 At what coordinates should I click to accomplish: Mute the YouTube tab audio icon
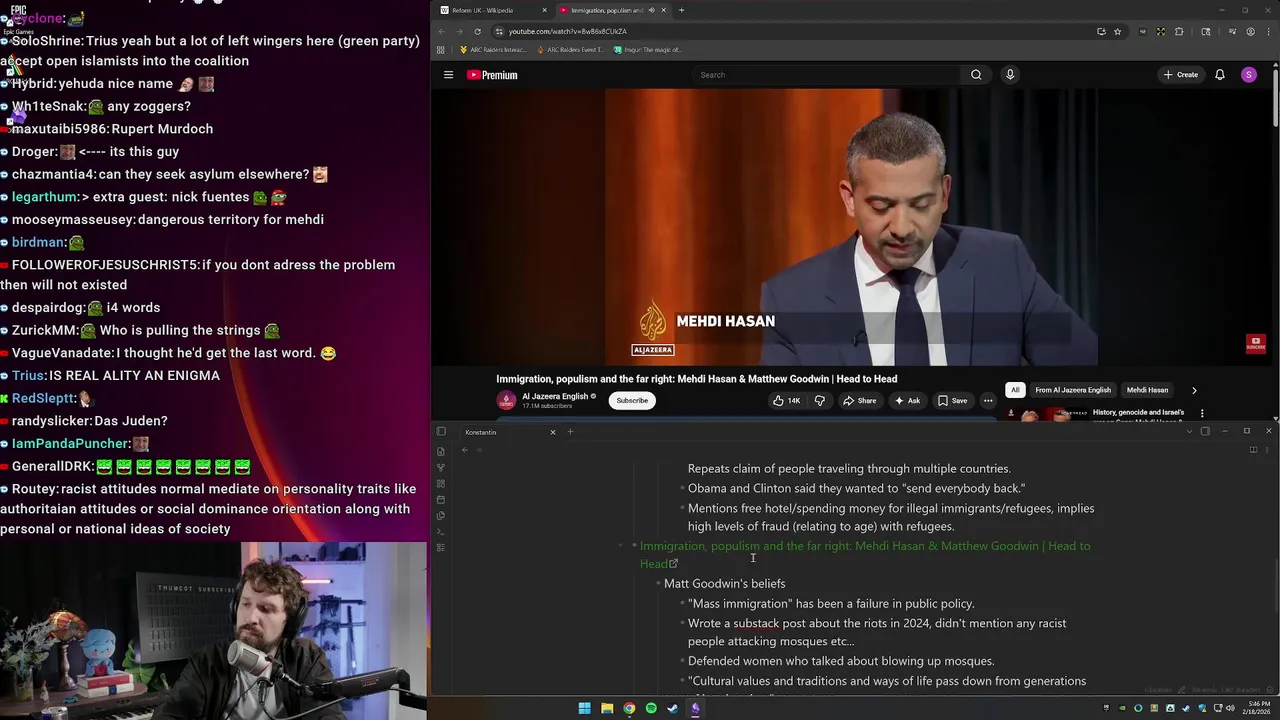(651, 10)
